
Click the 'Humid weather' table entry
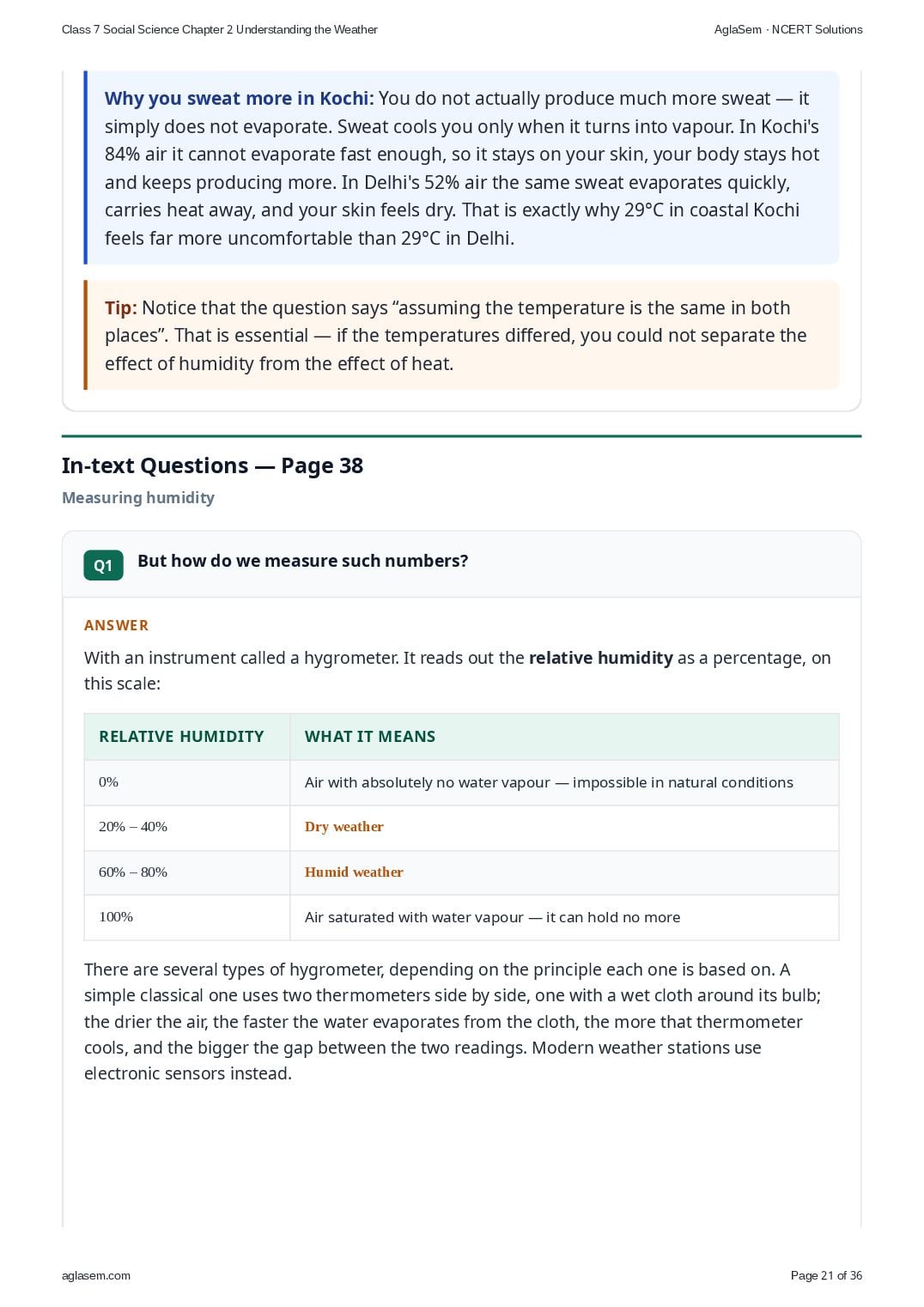(354, 872)
